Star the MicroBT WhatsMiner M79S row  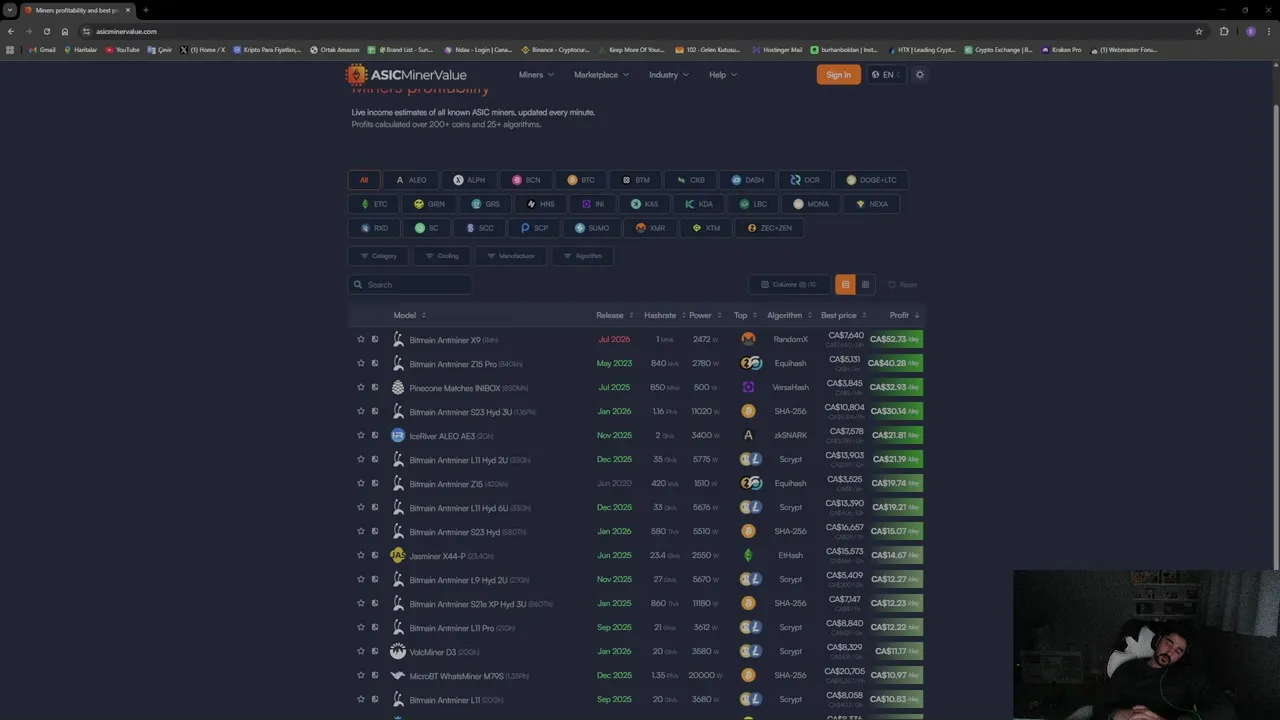pyautogui.click(x=361, y=675)
